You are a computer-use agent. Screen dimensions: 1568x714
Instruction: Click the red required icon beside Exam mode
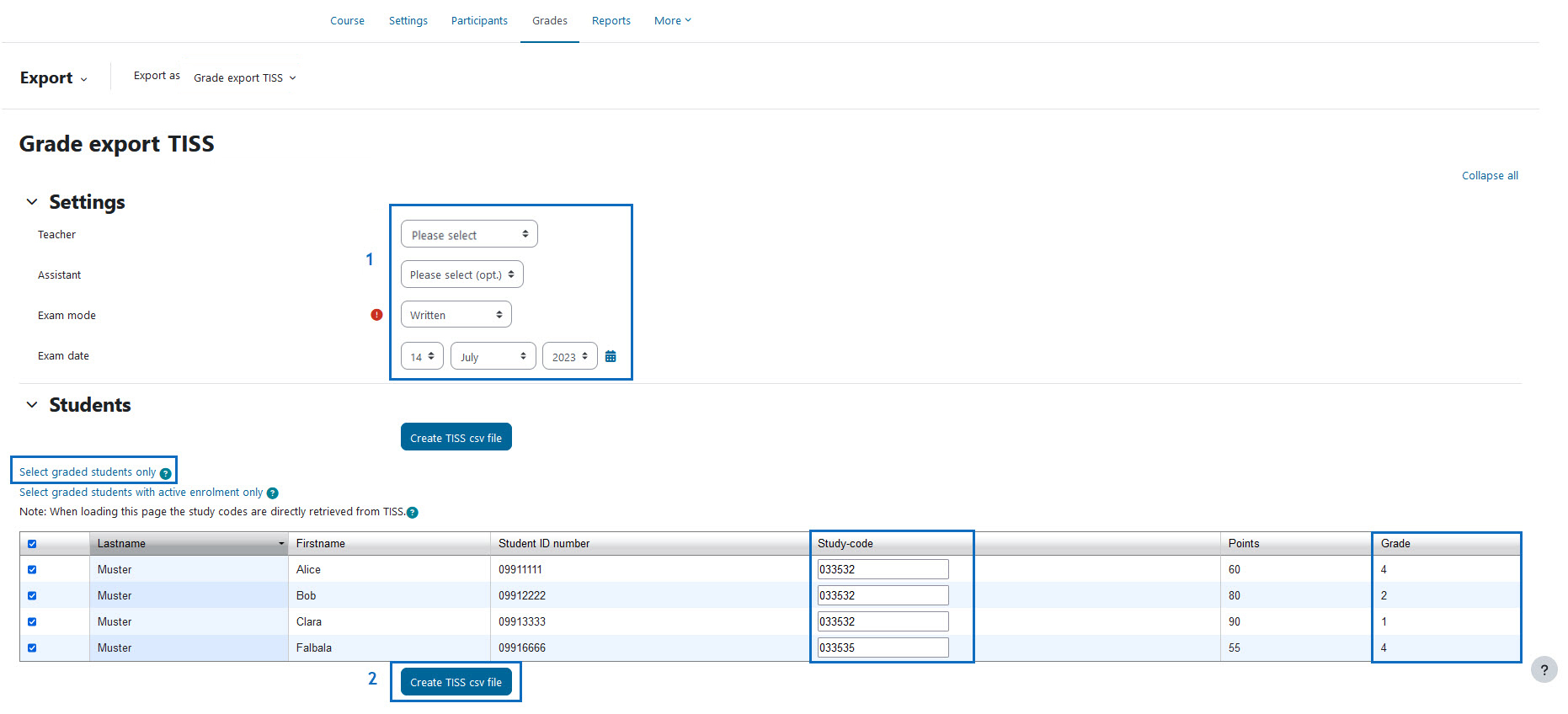376,315
